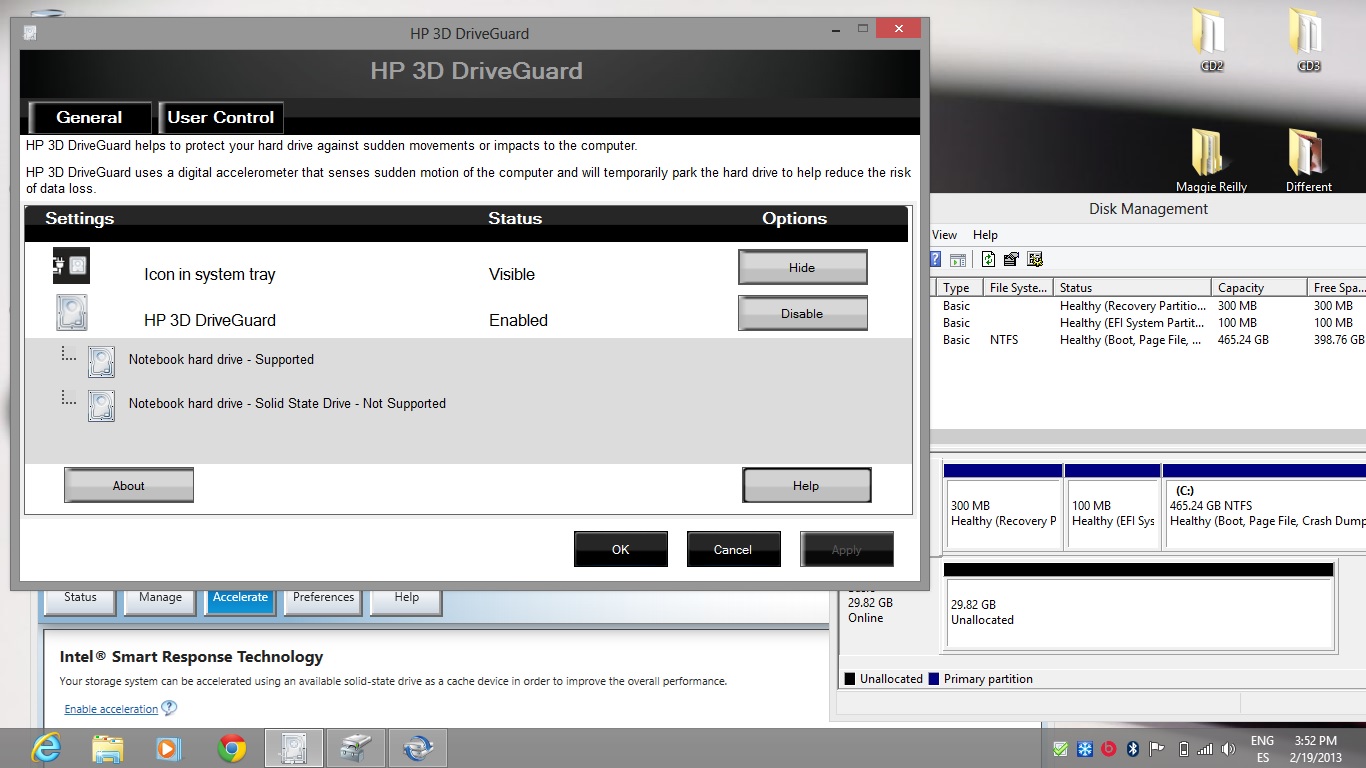Select the 29.82 GB Unallocated disk region
Screen dimensions: 1366x768
[x=1138, y=612]
